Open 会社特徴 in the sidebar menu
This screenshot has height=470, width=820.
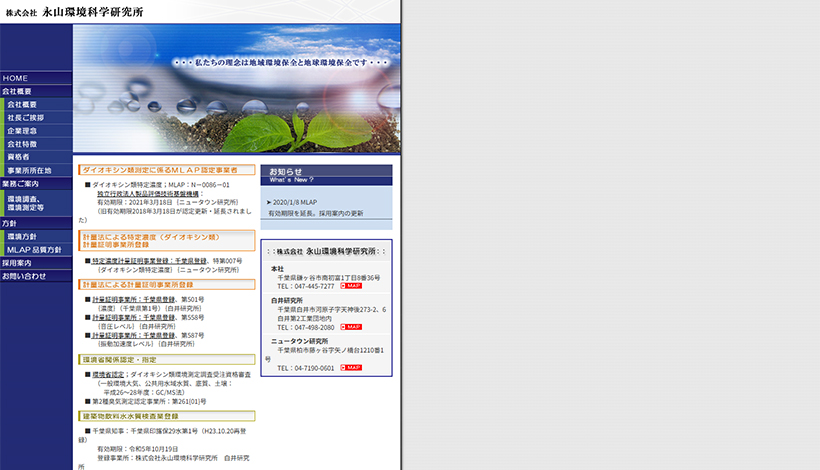click(38, 144)
